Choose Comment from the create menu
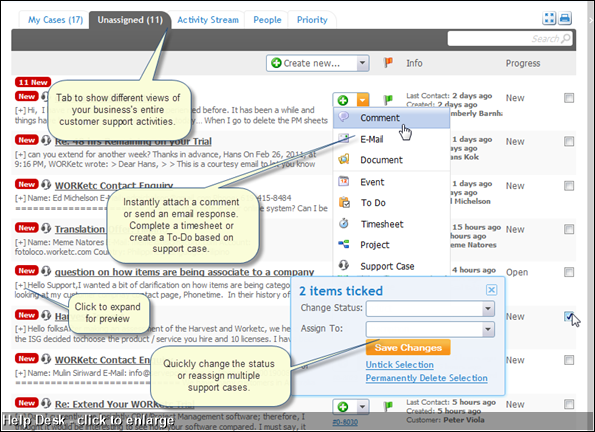Screen dimensions: 595x432 click(391, 118)
